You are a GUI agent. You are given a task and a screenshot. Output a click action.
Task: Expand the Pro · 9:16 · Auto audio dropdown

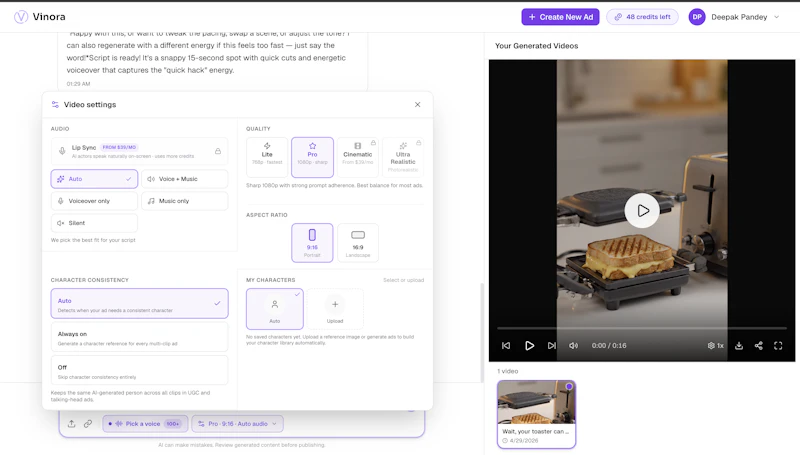[237, 424]
